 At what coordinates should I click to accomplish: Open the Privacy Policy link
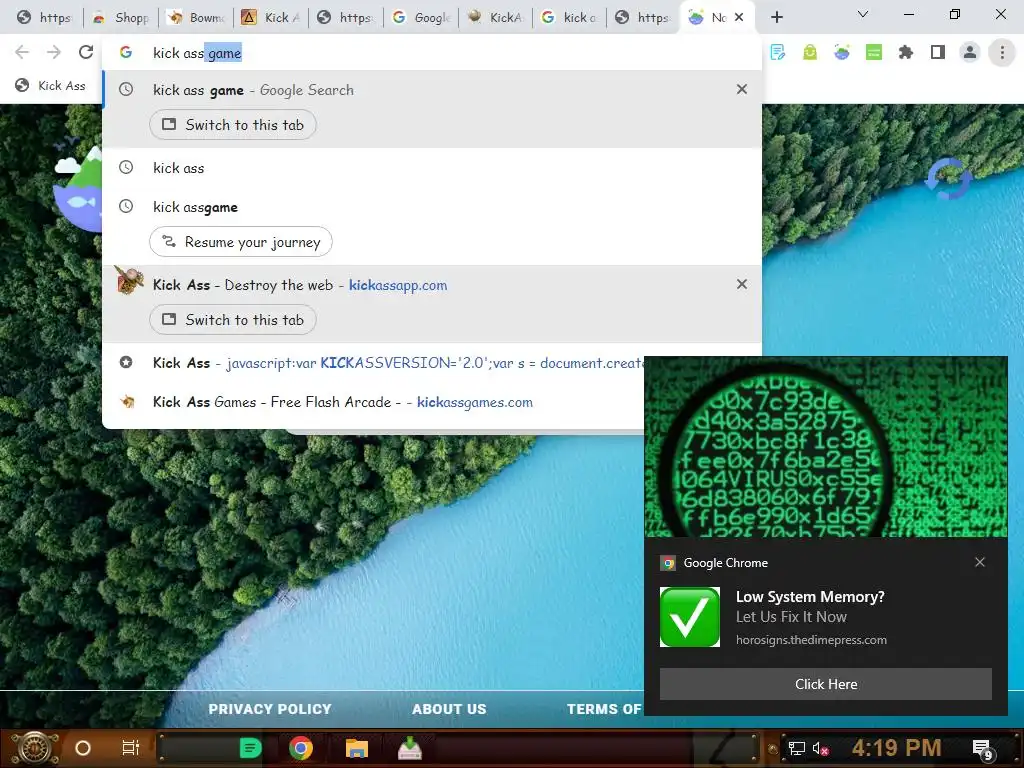coord(270,709)
